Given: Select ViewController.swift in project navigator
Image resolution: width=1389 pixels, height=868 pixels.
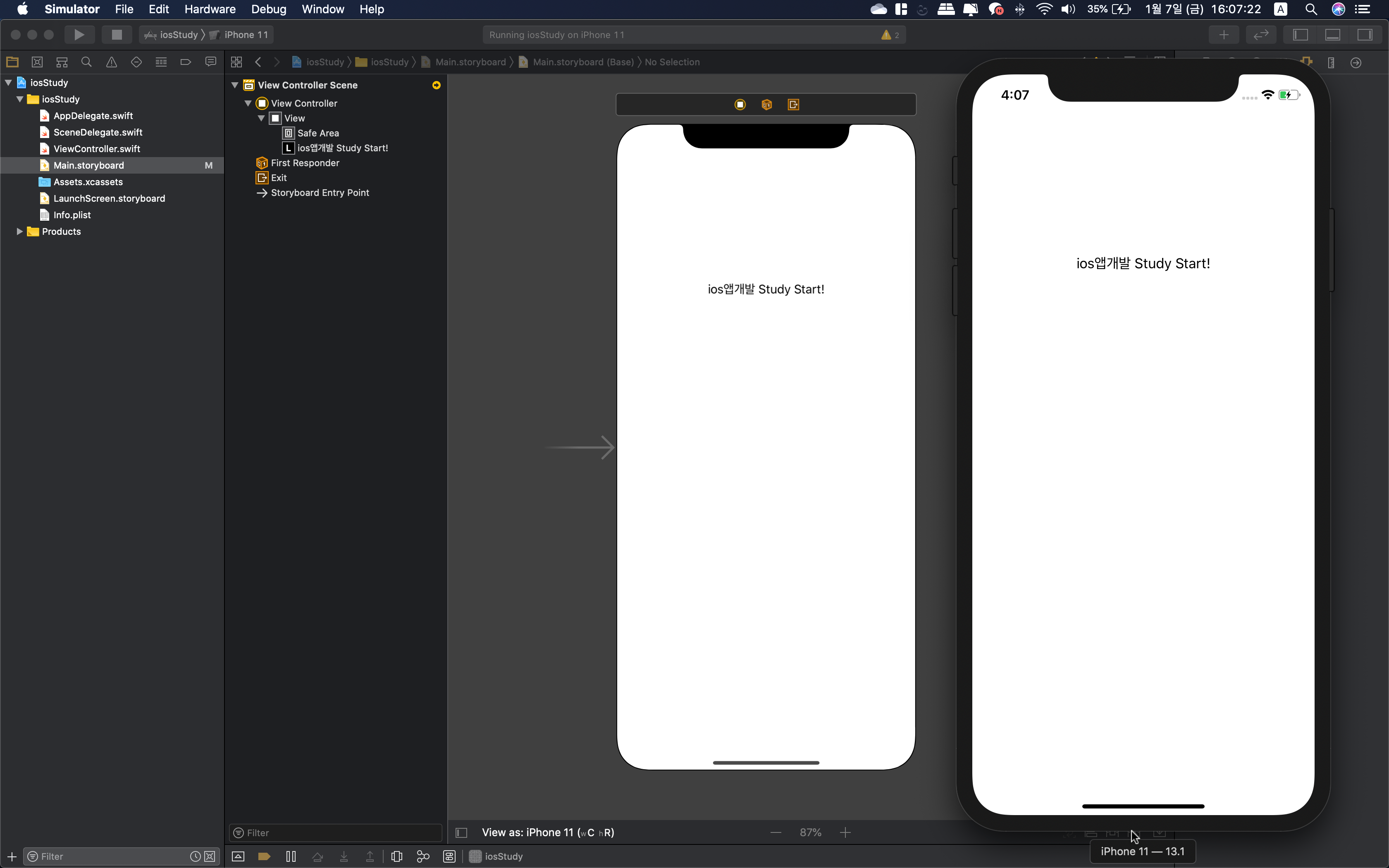Looking at the screenshot, I should click(96, 149).
